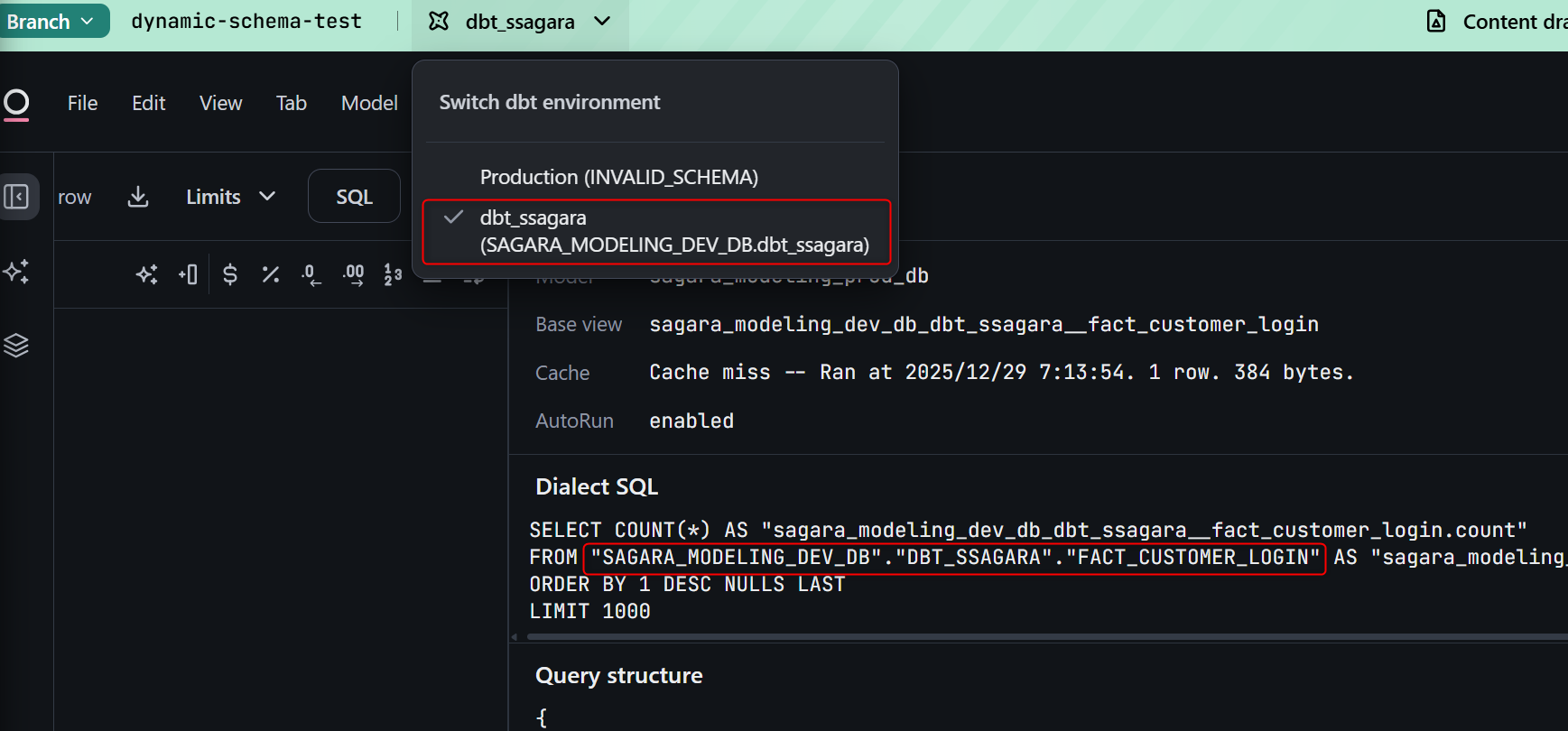Collapse the left sidebar panel
This screenshot has width=1568, height=731.
point(17,197)
